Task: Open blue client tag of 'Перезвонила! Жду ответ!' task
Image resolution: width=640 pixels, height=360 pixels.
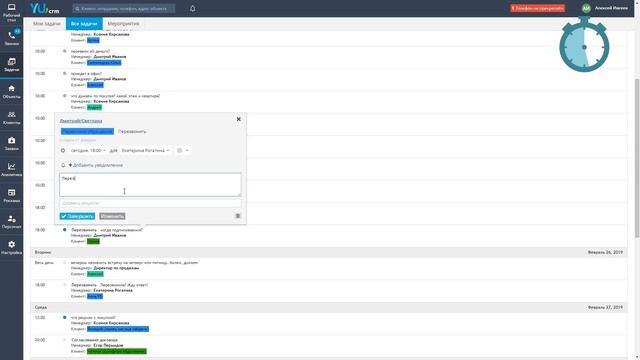Action: [95, 296]
